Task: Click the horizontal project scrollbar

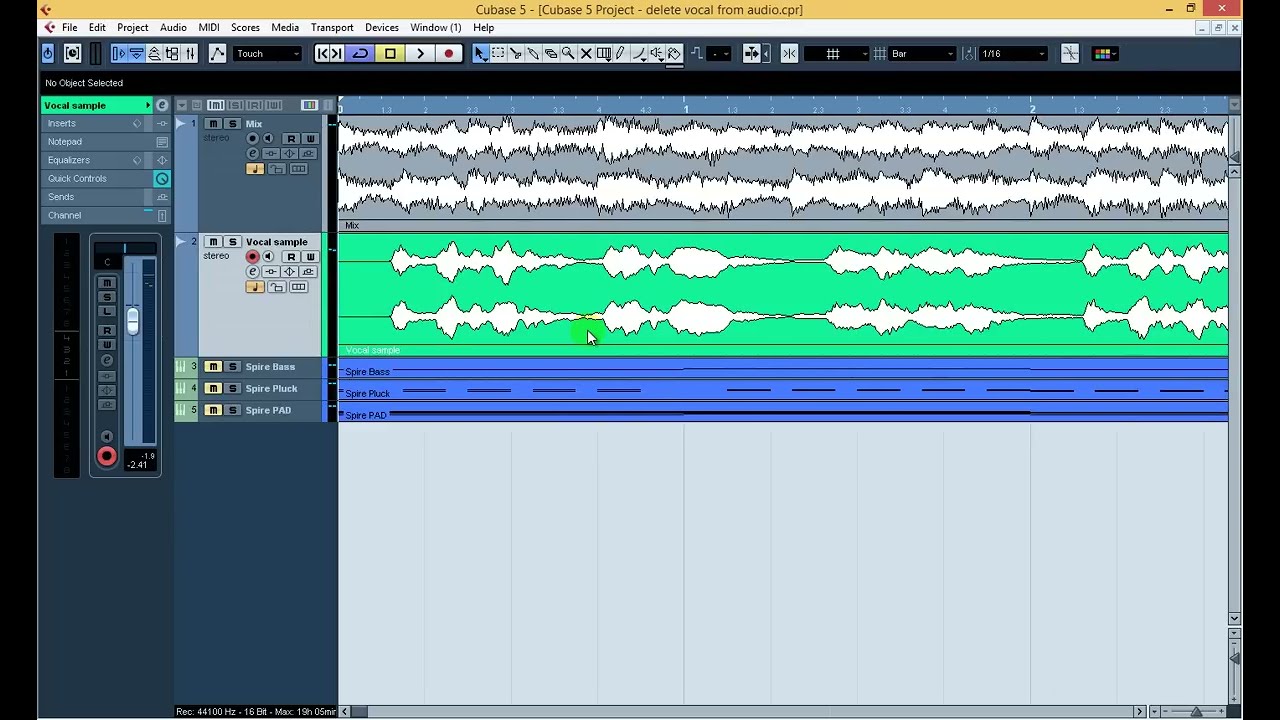Action: point(741,711)
